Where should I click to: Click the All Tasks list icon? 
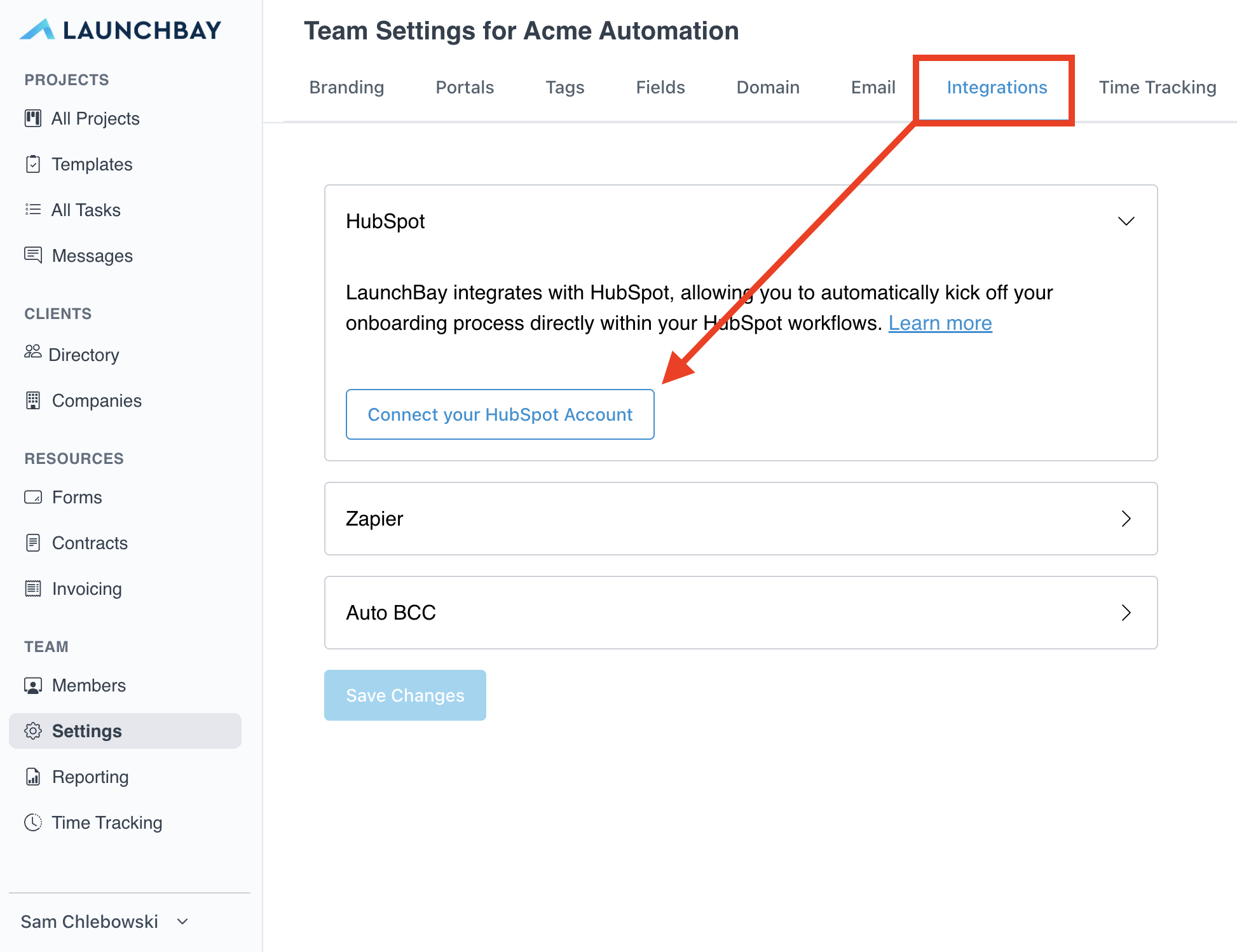[32, 210]
